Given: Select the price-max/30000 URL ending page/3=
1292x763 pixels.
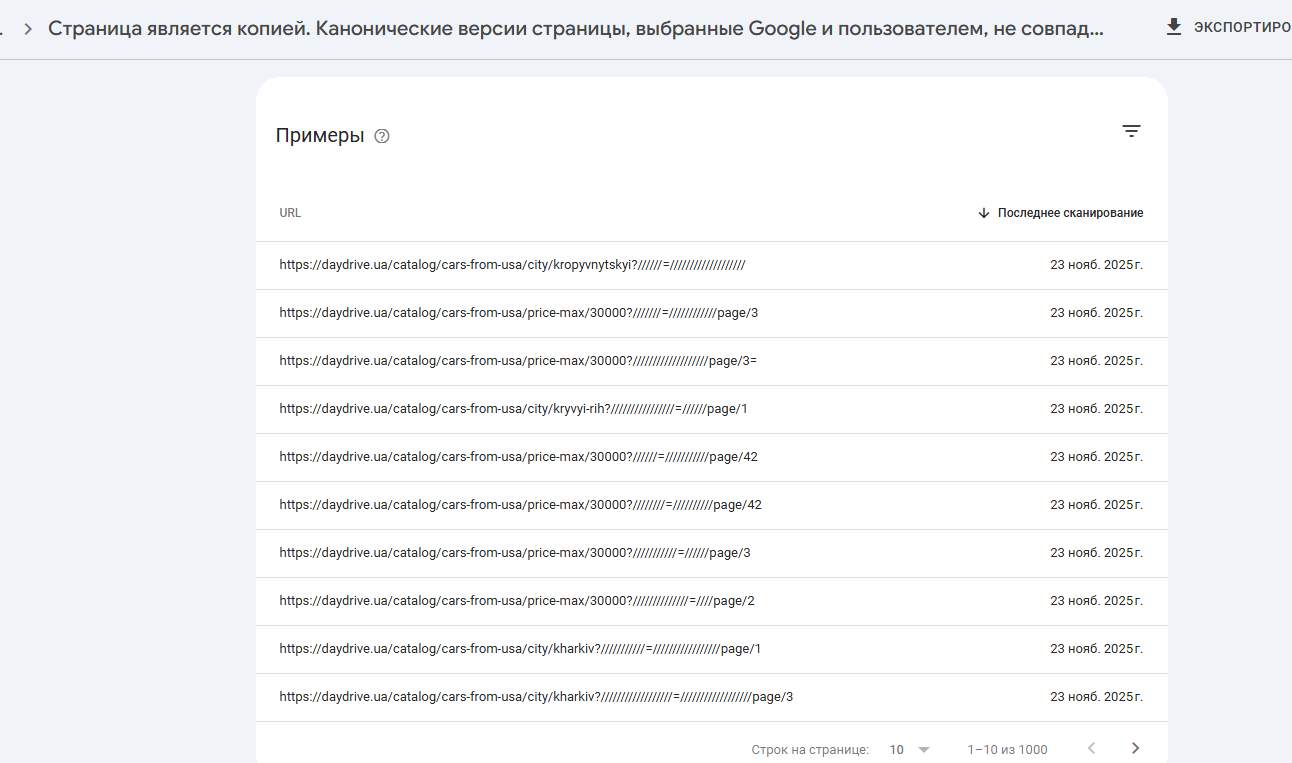Looking at the screenshot, I should [518, 361].
